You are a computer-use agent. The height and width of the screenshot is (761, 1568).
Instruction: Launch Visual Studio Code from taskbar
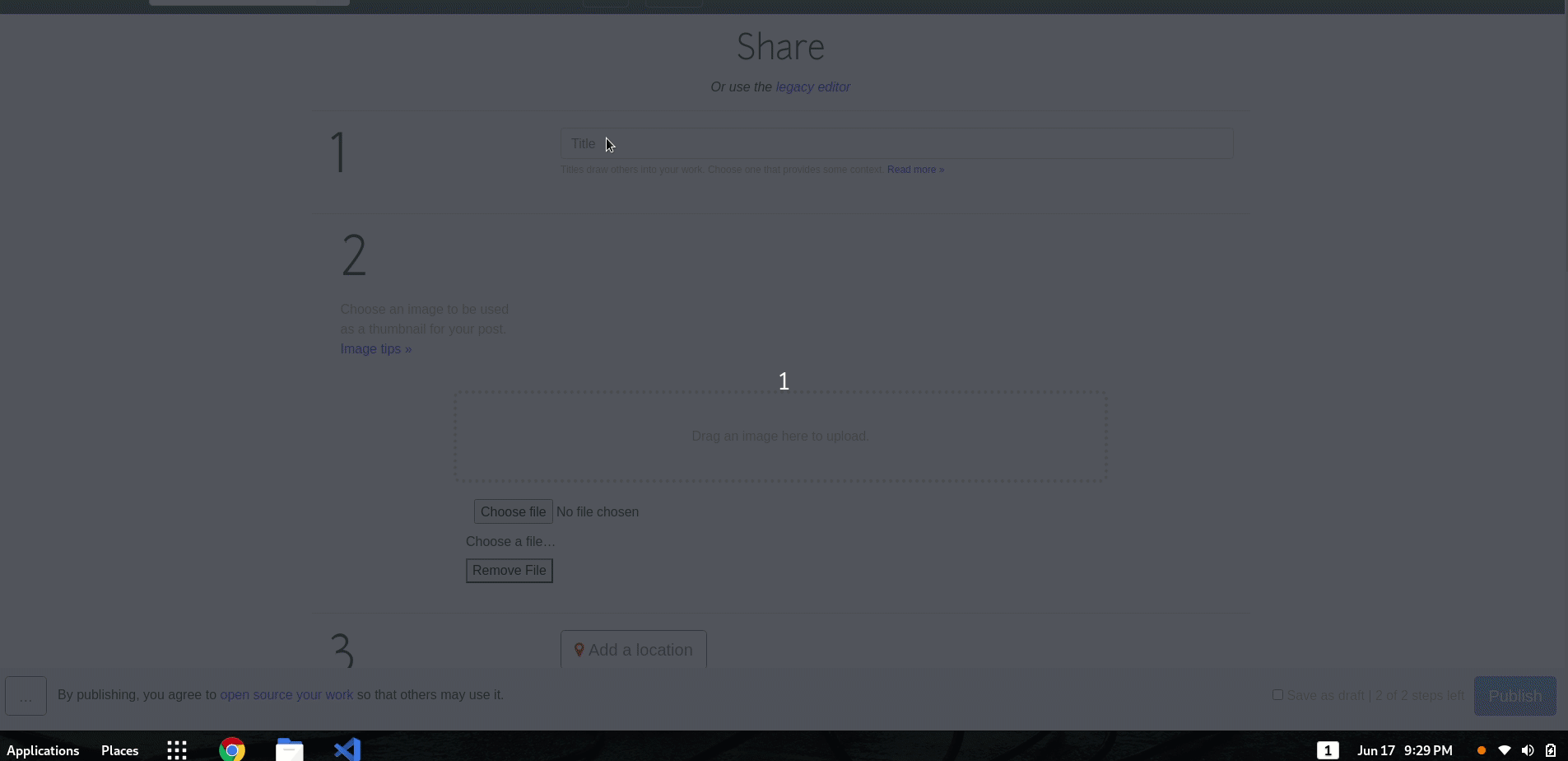[x=347, y=750]
